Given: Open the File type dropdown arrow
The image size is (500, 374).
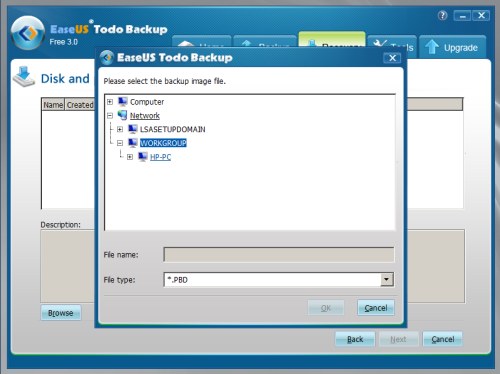Looking at the screenshot, I should click(x=387, y=279).
